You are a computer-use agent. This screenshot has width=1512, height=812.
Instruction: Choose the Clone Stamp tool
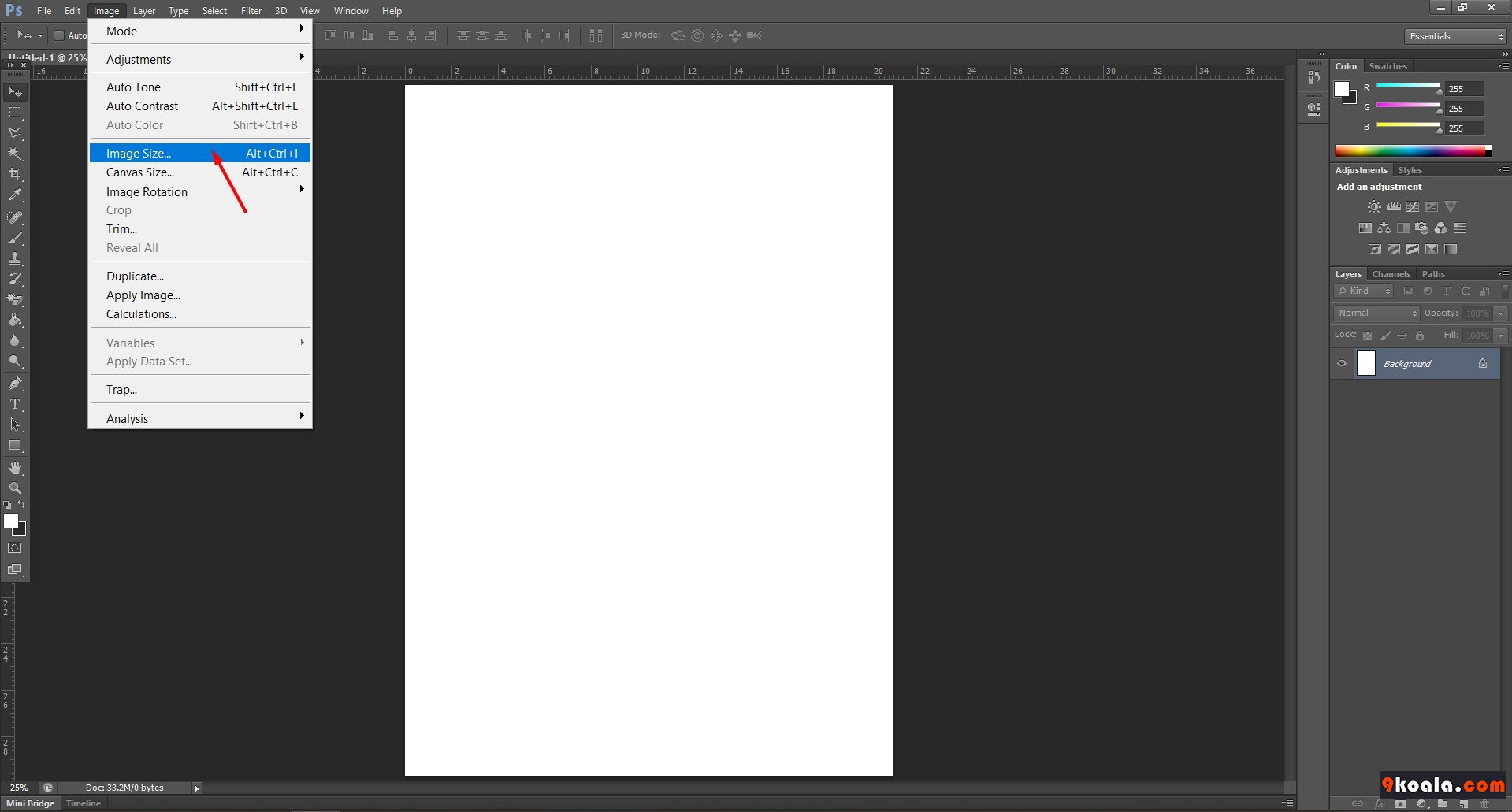point(15,258)
